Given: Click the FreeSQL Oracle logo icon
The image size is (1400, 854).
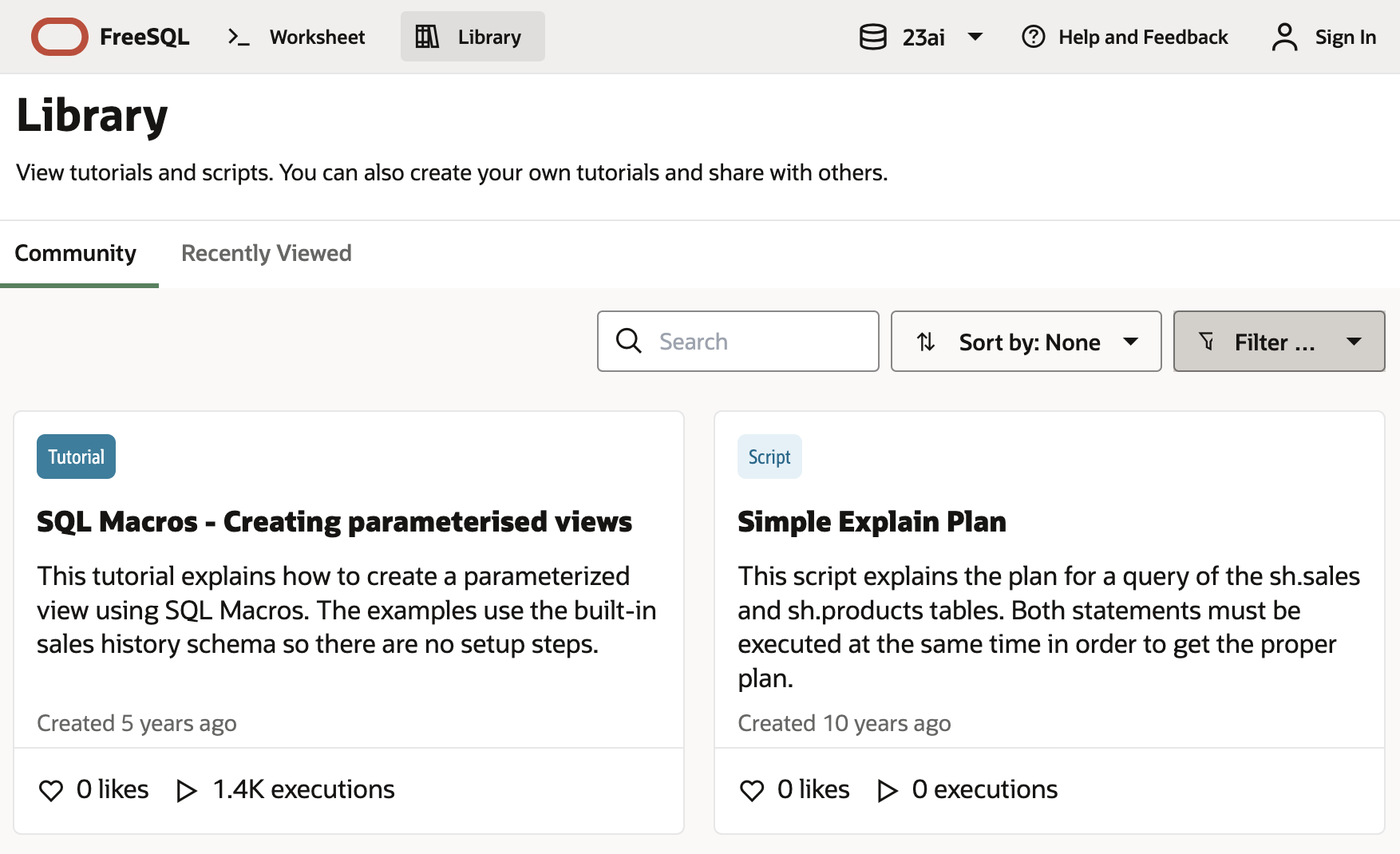Looking at the screenshot, I should click(x=59, y=37).
